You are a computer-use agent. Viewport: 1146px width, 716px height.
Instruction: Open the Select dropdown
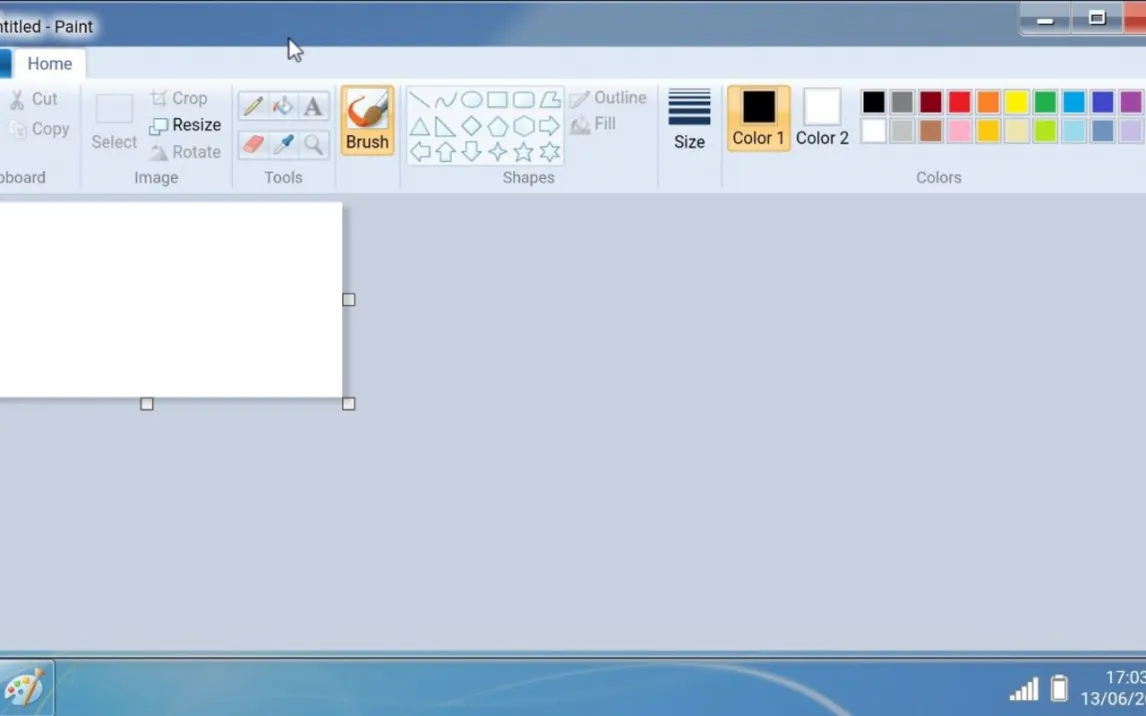coord(114,142)
